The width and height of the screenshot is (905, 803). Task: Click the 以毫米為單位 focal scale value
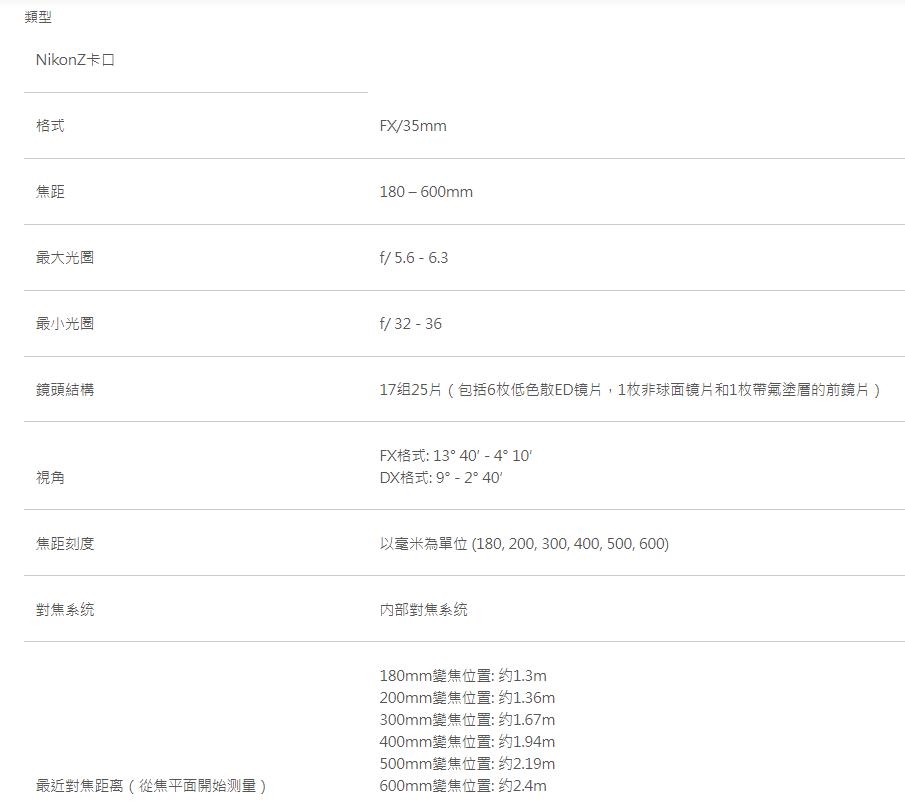point(524,544)
